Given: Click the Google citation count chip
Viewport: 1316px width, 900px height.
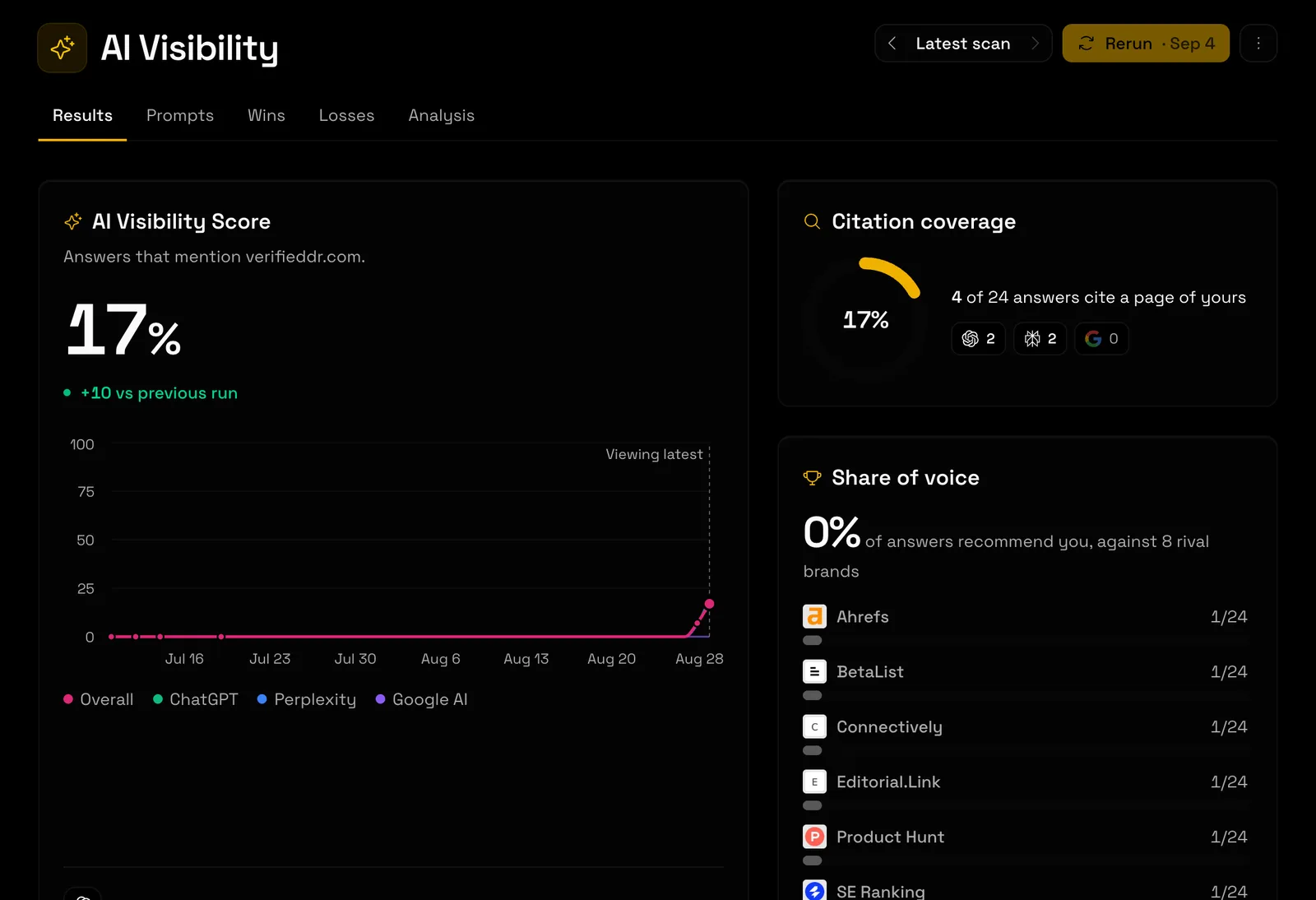Looking at the screenshot, I should tap(1101, 338).
